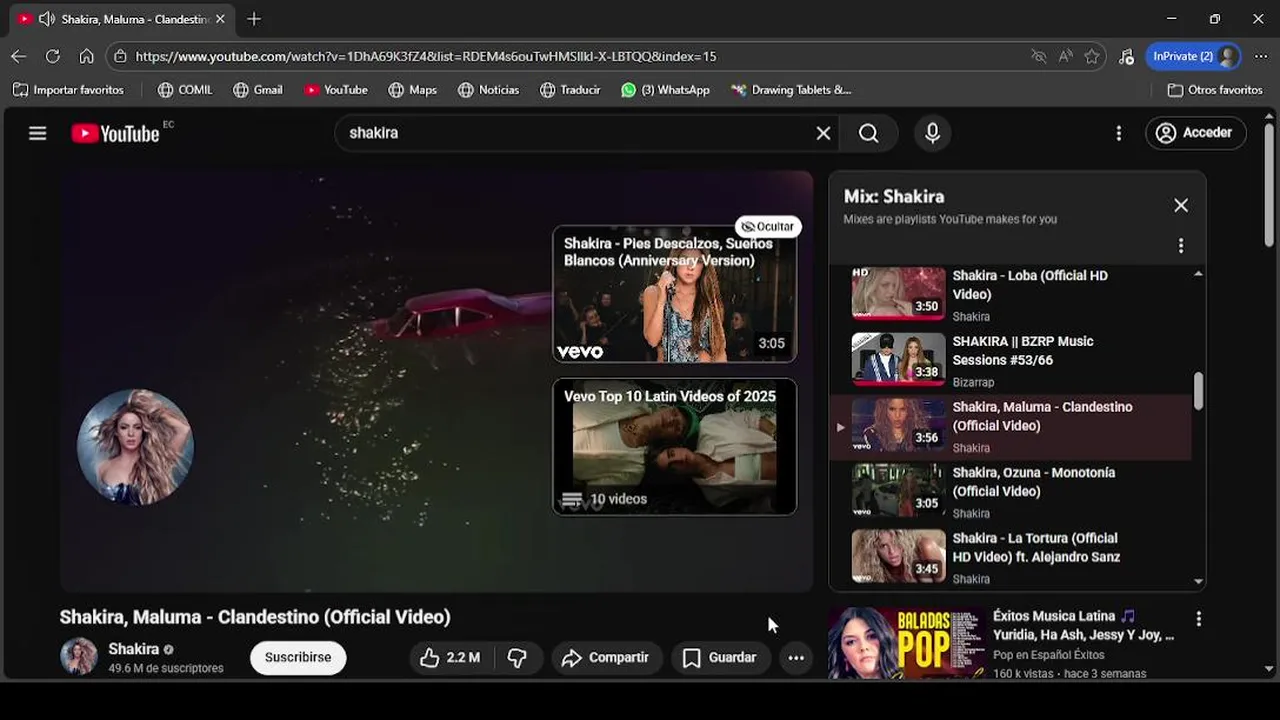Open YouTube bookmark in favorites bar
The height and width of the screenshot is (720, 1280).
[x=336, y=90]
